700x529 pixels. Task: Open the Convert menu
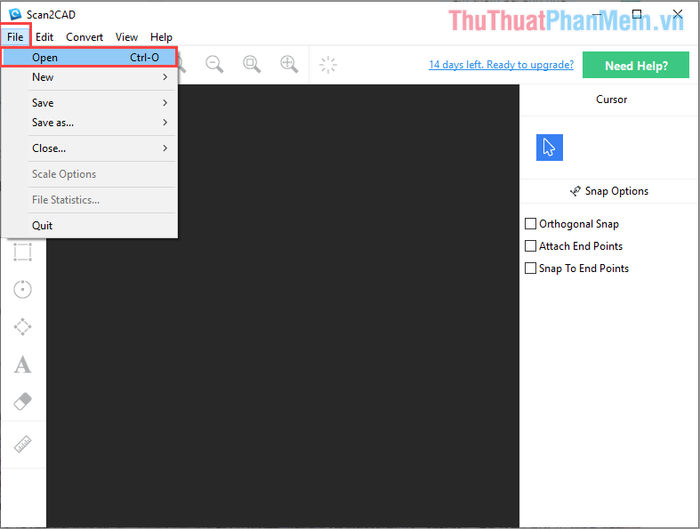click(84, 37)
